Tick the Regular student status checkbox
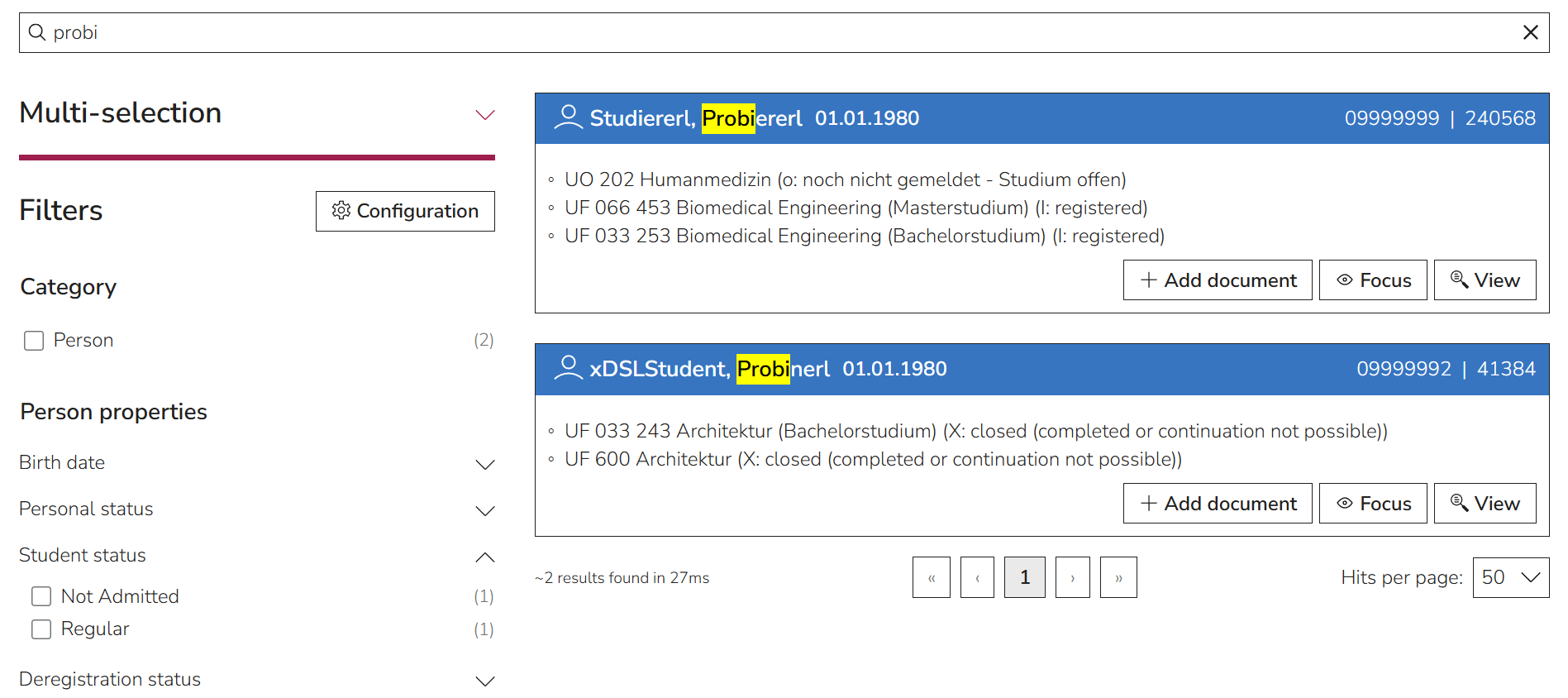This screenshot has width=1568, height=698. [x=41, y=629]
